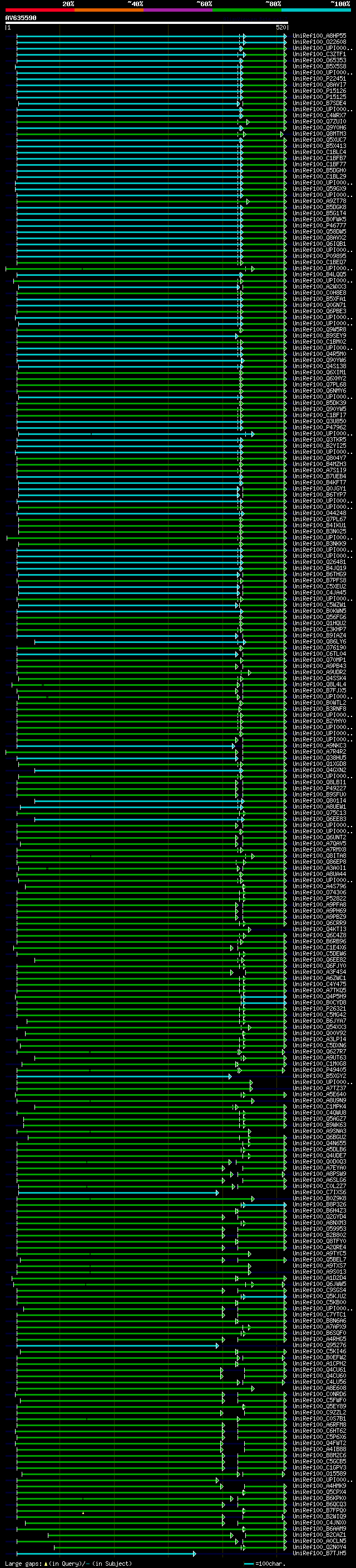
Task: Select UniRef100_B7TJH5 label
Action: 319,1554
